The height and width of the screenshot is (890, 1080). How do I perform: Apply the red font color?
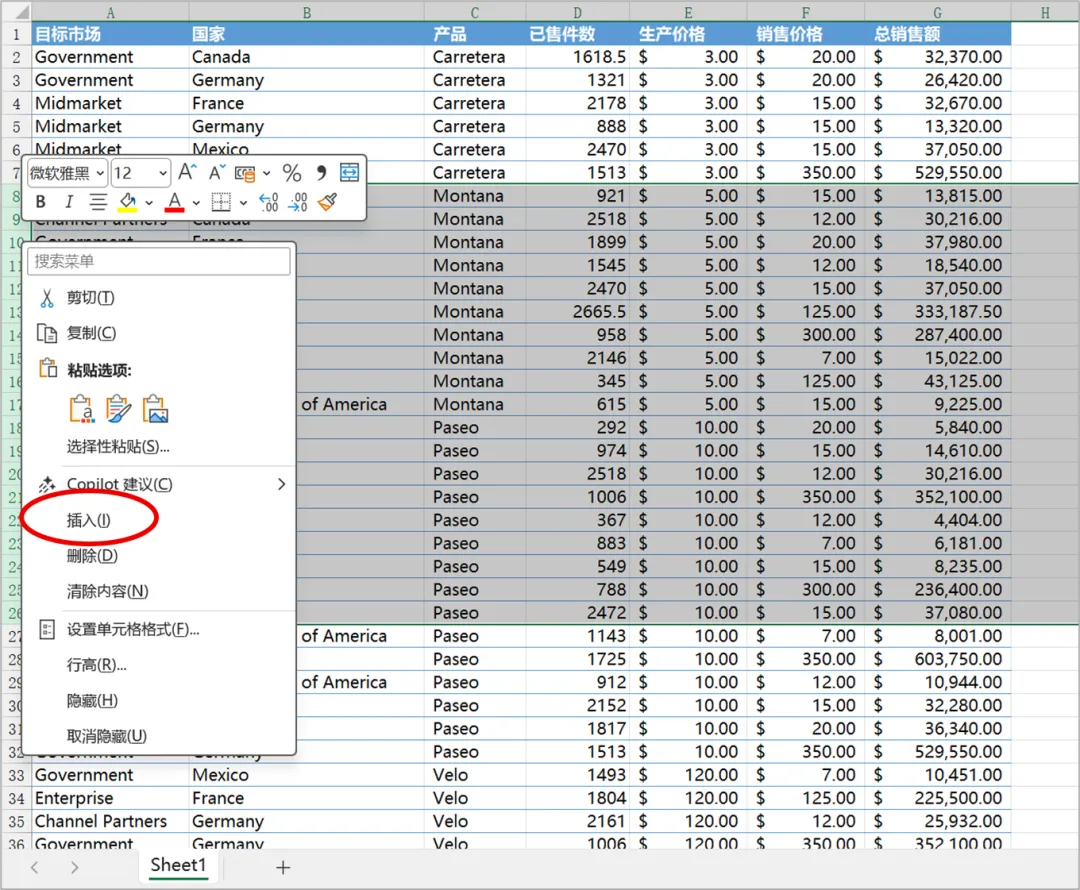coord(174,202)
